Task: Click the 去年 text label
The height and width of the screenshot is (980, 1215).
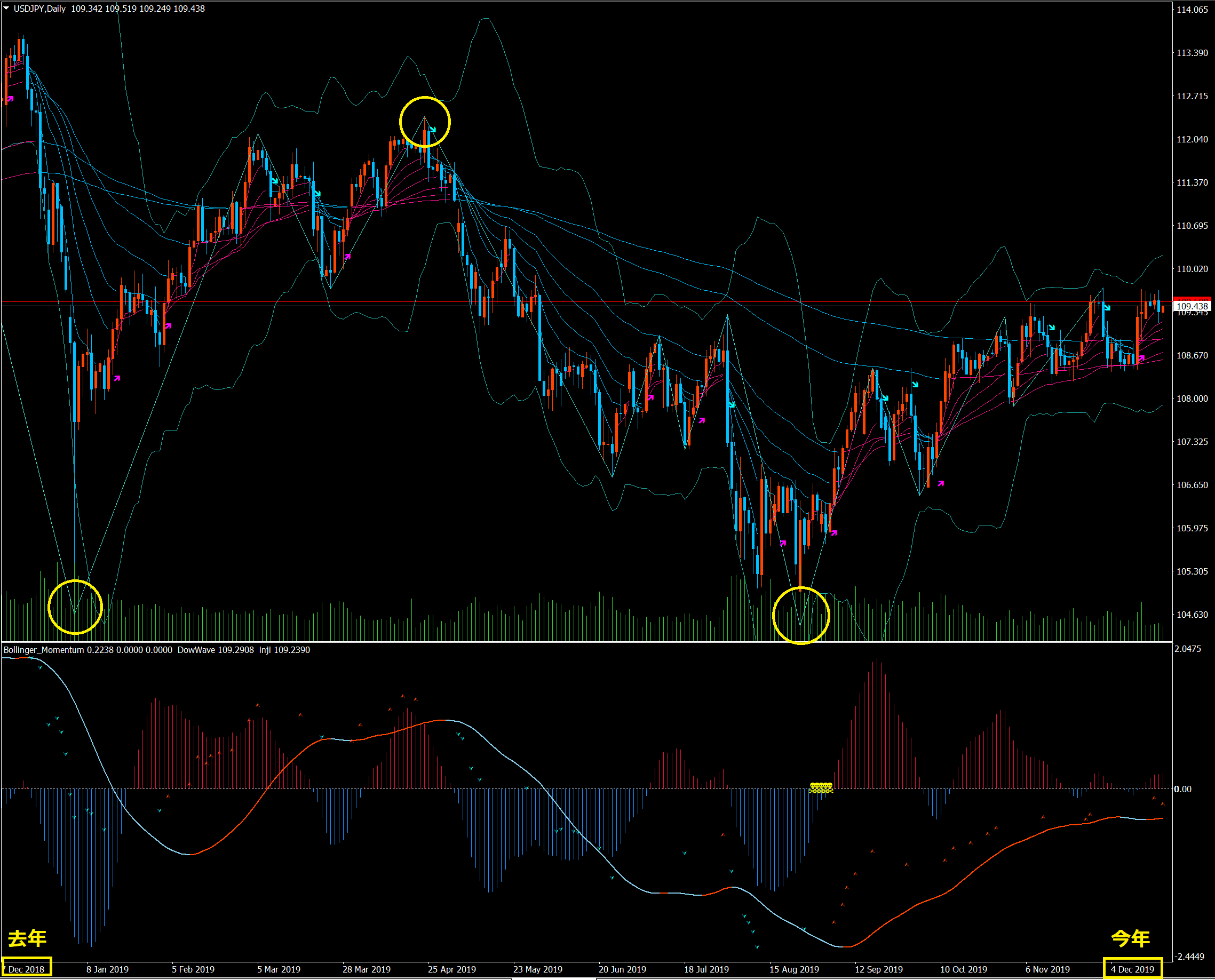Action: point(27,938)
